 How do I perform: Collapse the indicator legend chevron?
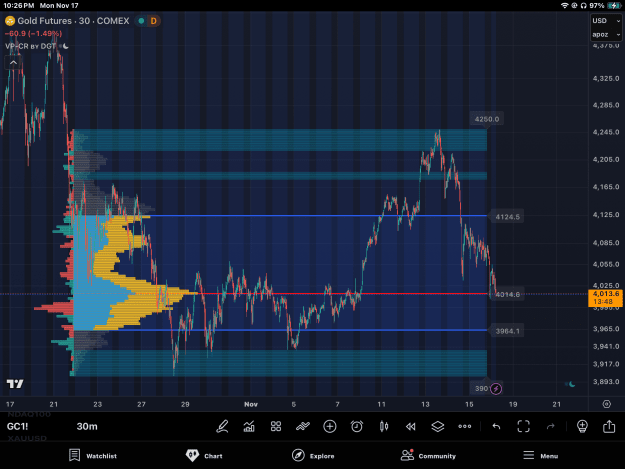[x=13, y=63]
